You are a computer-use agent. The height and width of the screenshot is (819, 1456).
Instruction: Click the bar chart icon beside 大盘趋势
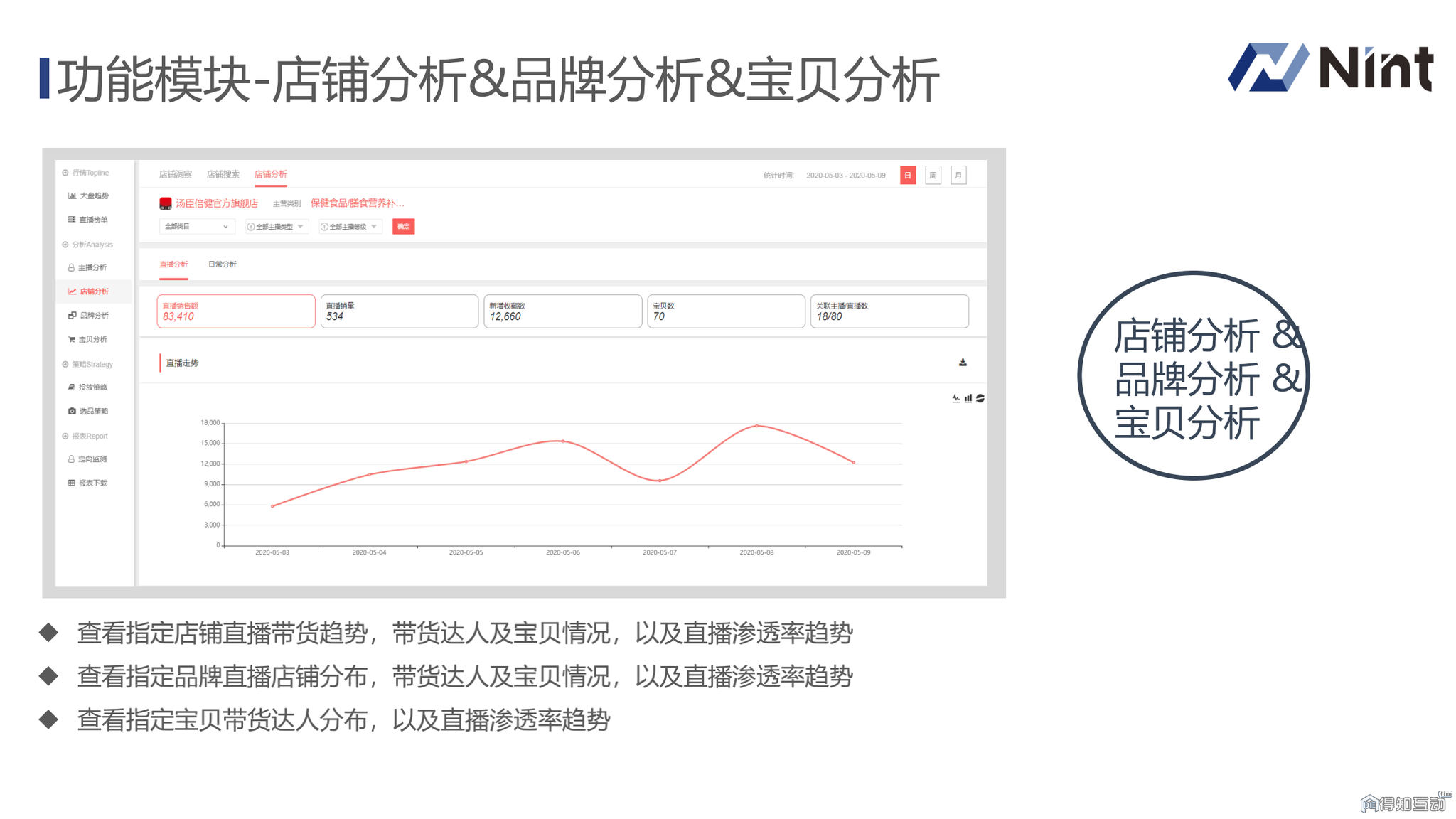coord(72,196)
